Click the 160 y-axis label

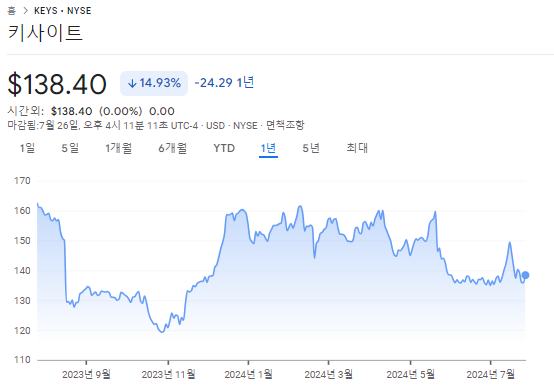(x=22, y=211)
